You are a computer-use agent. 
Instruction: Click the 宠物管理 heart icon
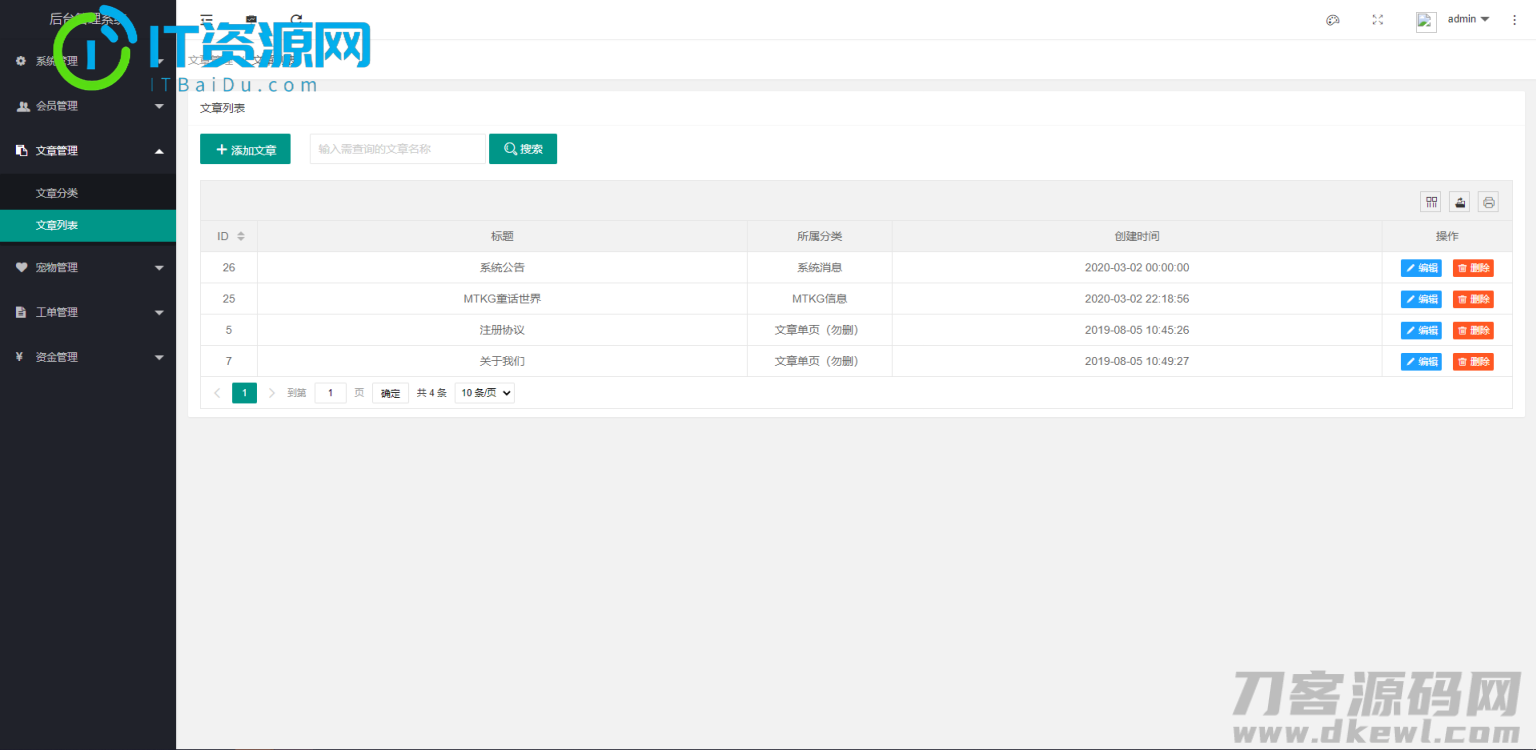22,268
